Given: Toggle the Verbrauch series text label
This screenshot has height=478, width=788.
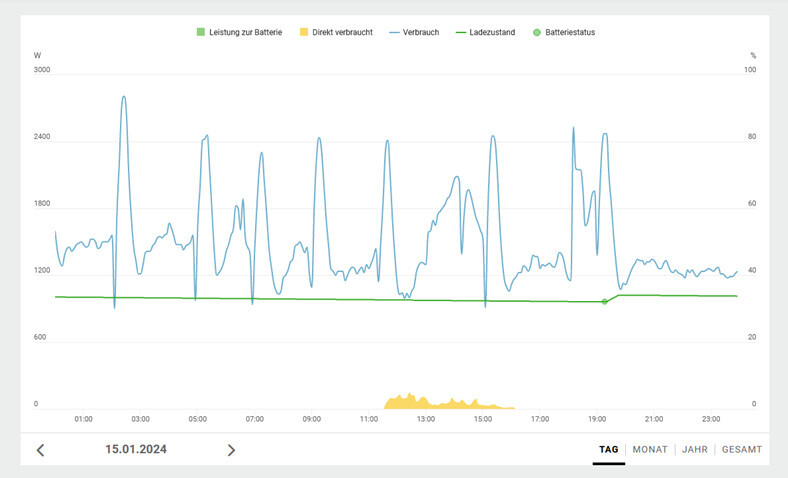Looking at the screenshot, I should [422, 32].
